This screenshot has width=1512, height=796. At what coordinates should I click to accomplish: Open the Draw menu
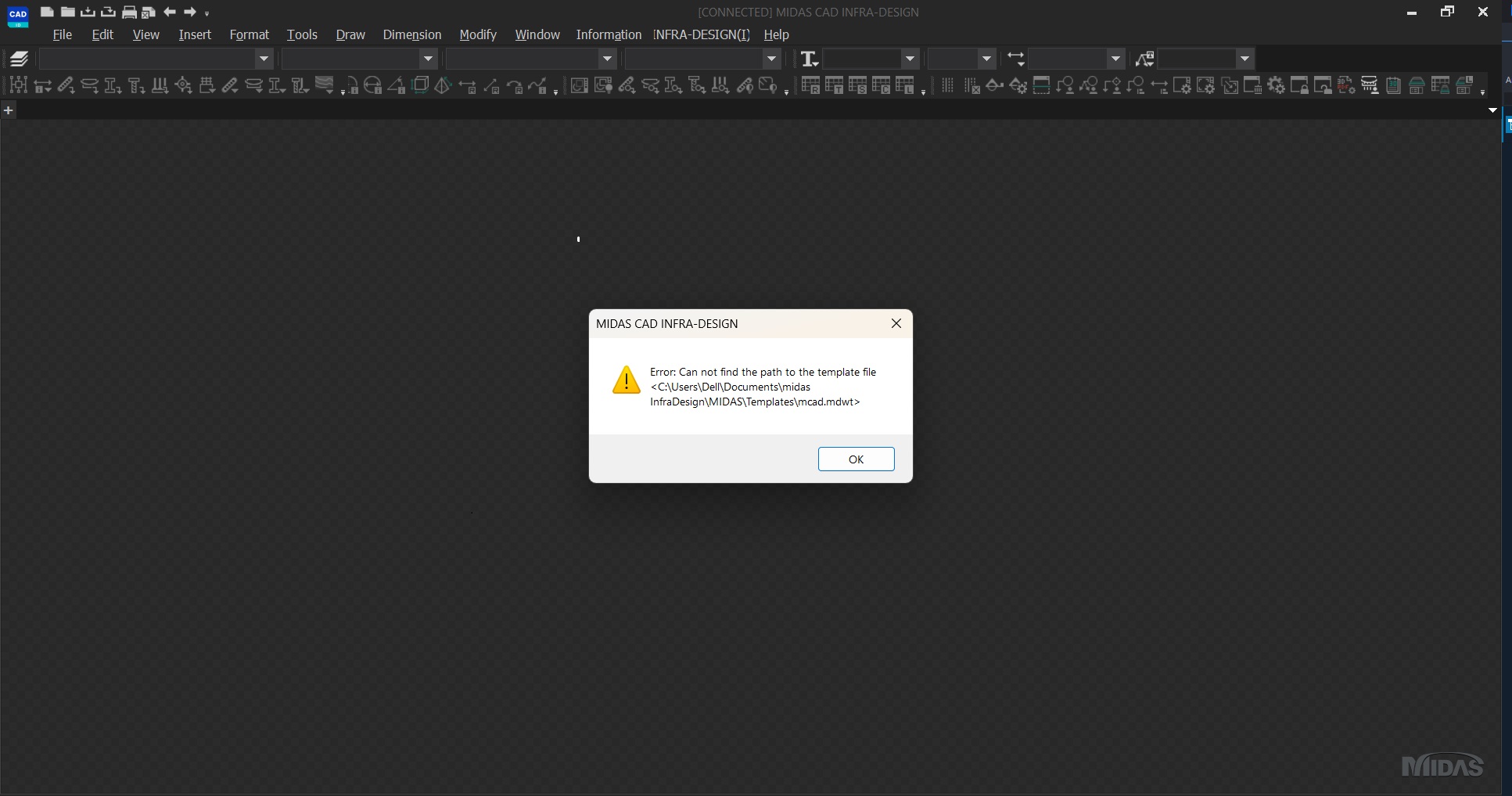point(350,34)
